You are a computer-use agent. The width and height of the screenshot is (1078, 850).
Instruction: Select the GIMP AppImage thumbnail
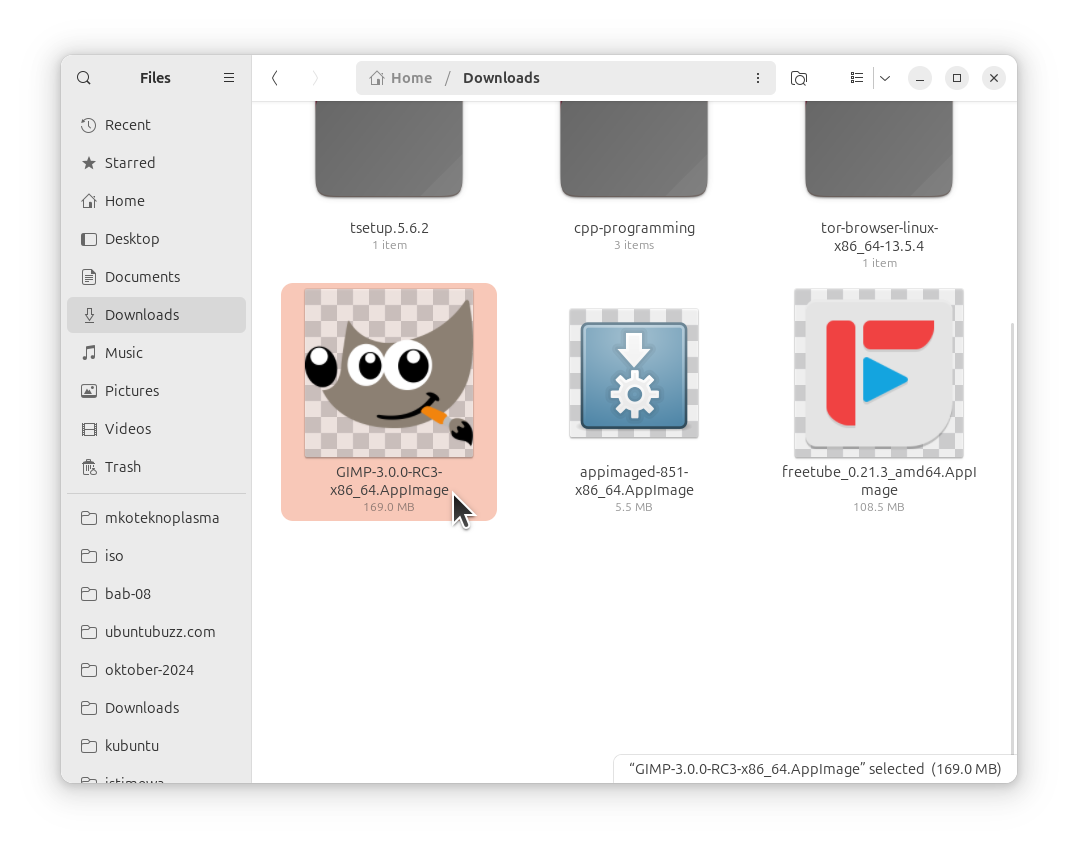[x=389, y=373]
